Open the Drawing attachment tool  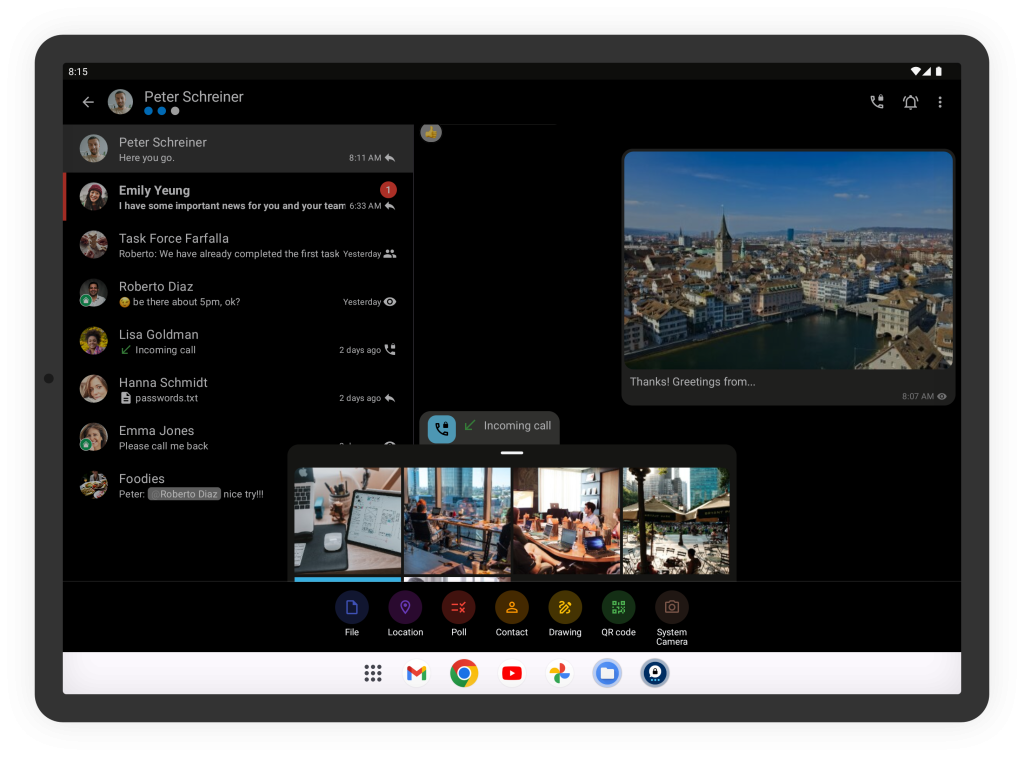pyautogui.click(x=564, y=607)
